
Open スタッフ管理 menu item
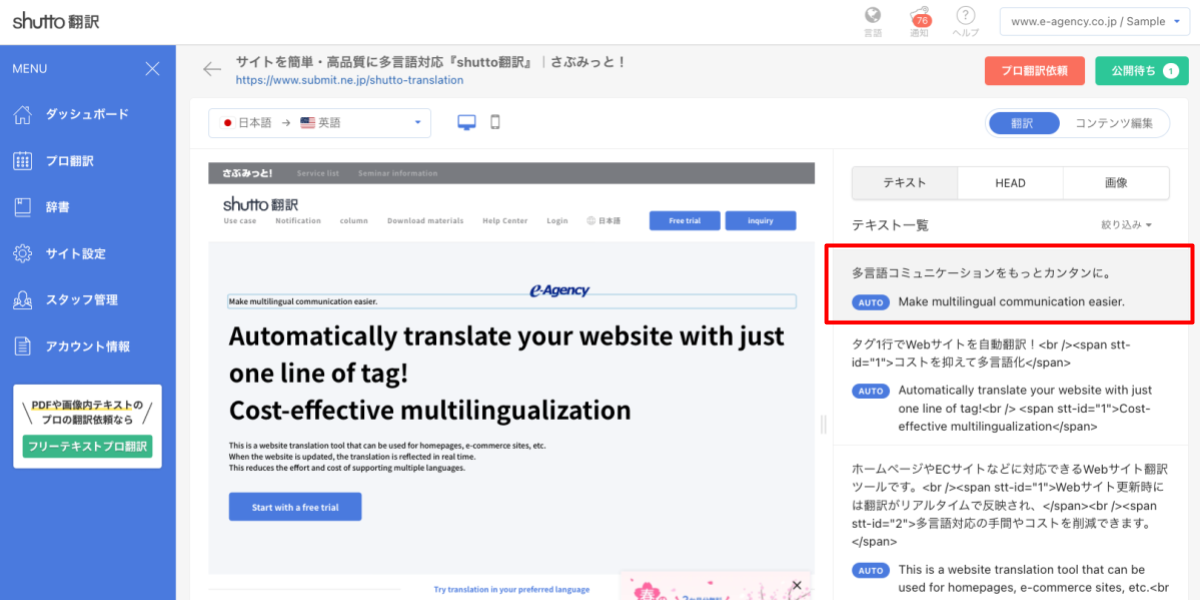[81, 300]
